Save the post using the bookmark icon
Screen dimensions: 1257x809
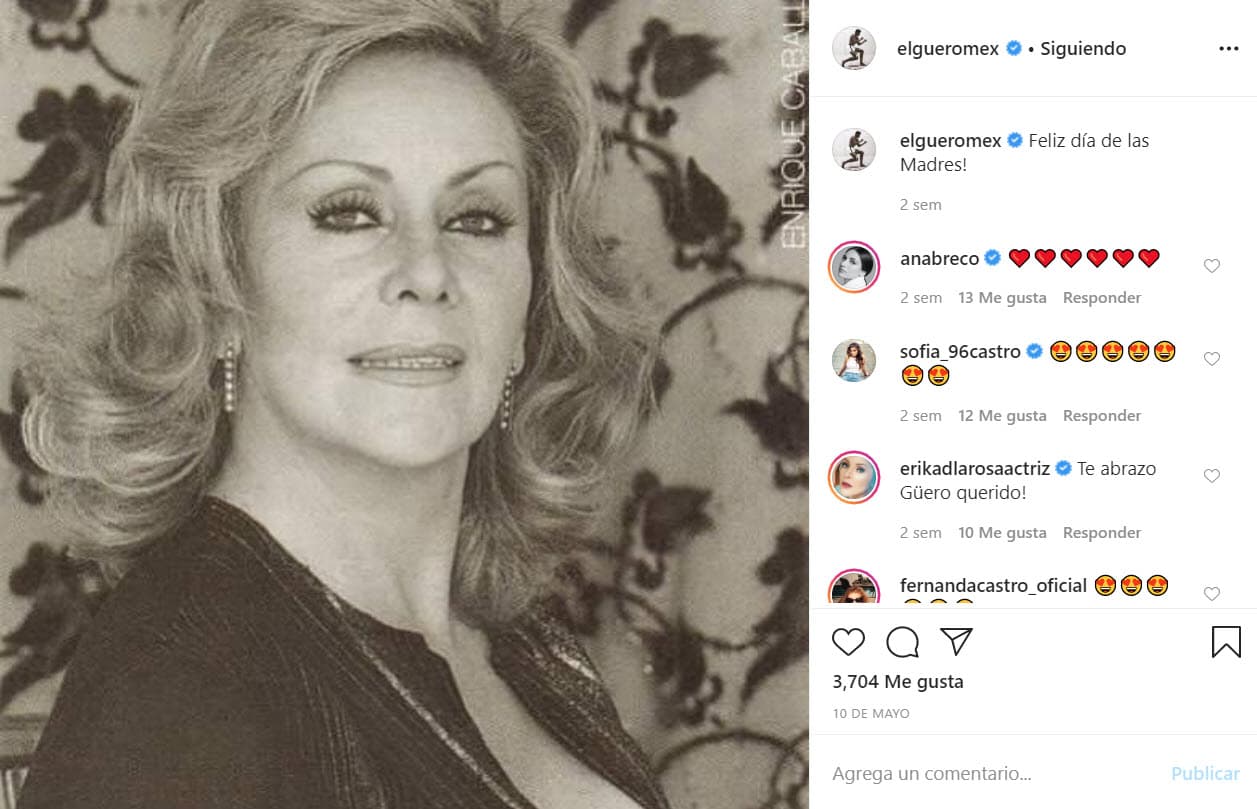pyautogui.click(x=1225, y=642)
